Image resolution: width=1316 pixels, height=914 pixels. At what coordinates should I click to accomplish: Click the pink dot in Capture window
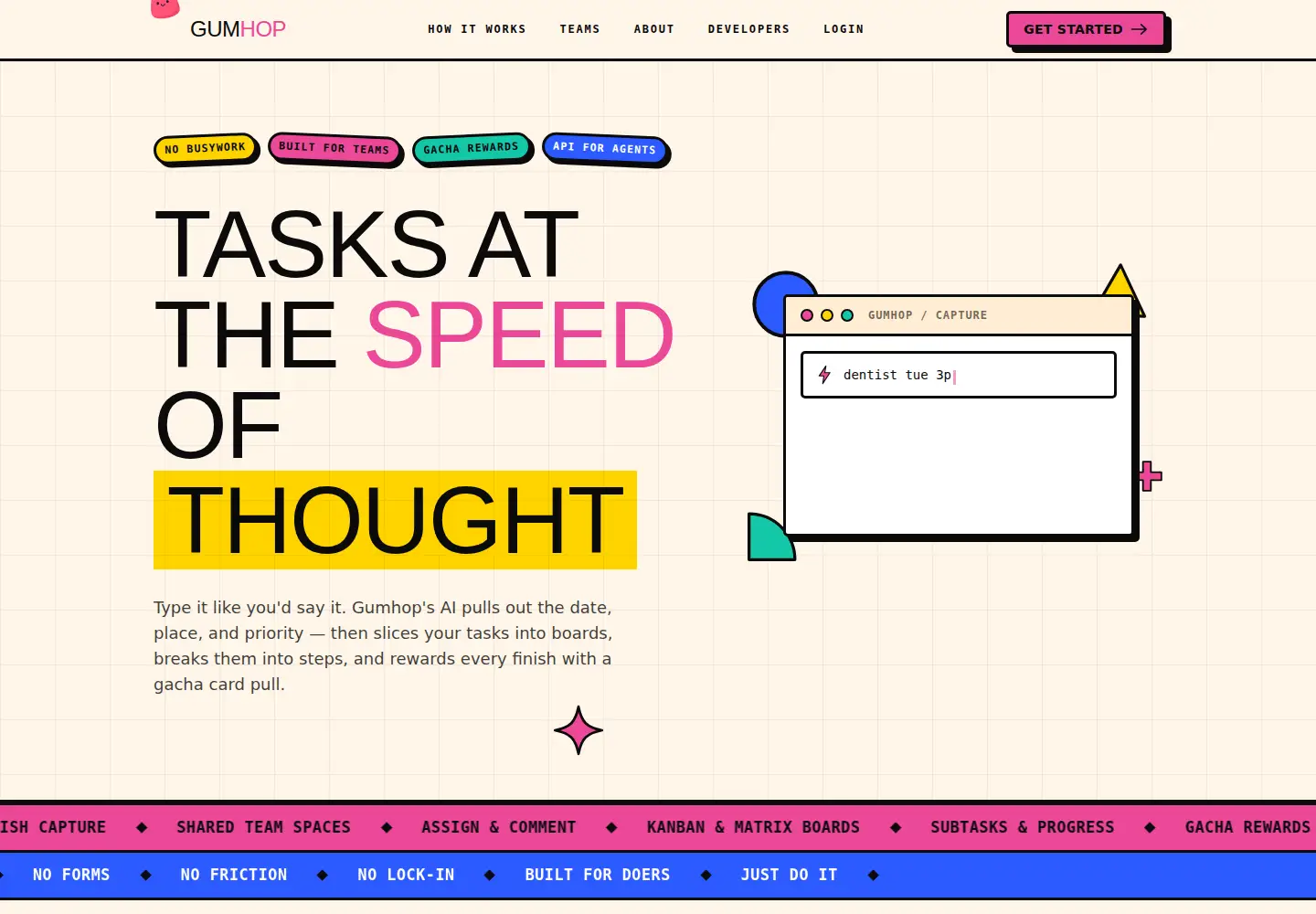(x=807, y=315)
